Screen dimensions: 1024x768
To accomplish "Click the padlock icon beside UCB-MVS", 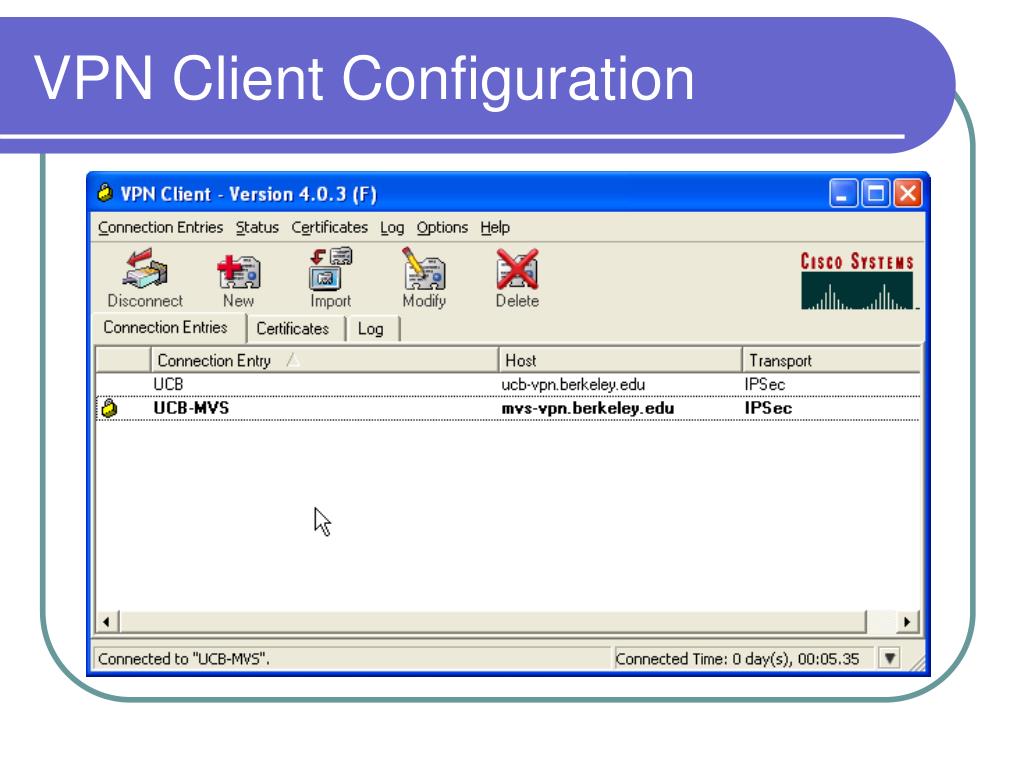I will point(109,408).
